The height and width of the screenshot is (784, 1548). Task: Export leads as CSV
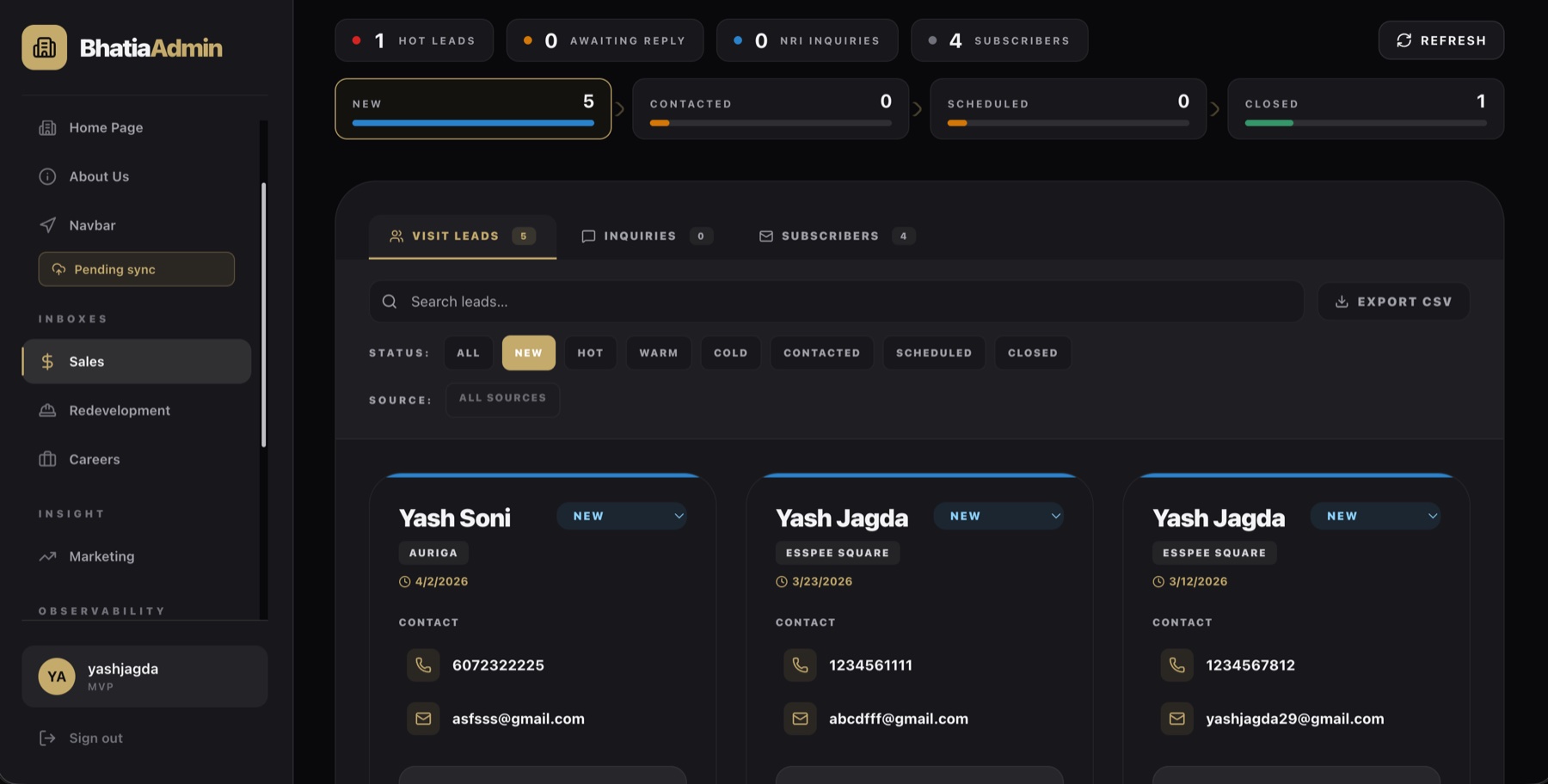1393,302
